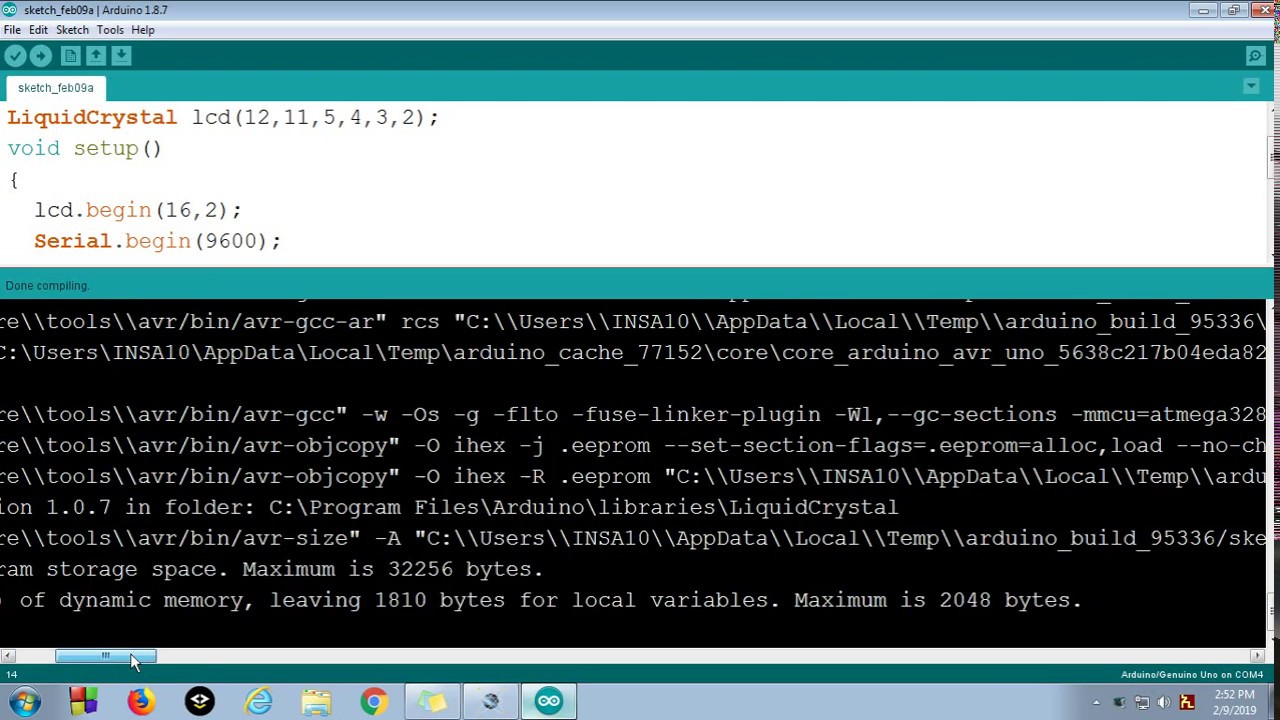
Task: Open the Sketch menu
Action: (x=72, y=30)
